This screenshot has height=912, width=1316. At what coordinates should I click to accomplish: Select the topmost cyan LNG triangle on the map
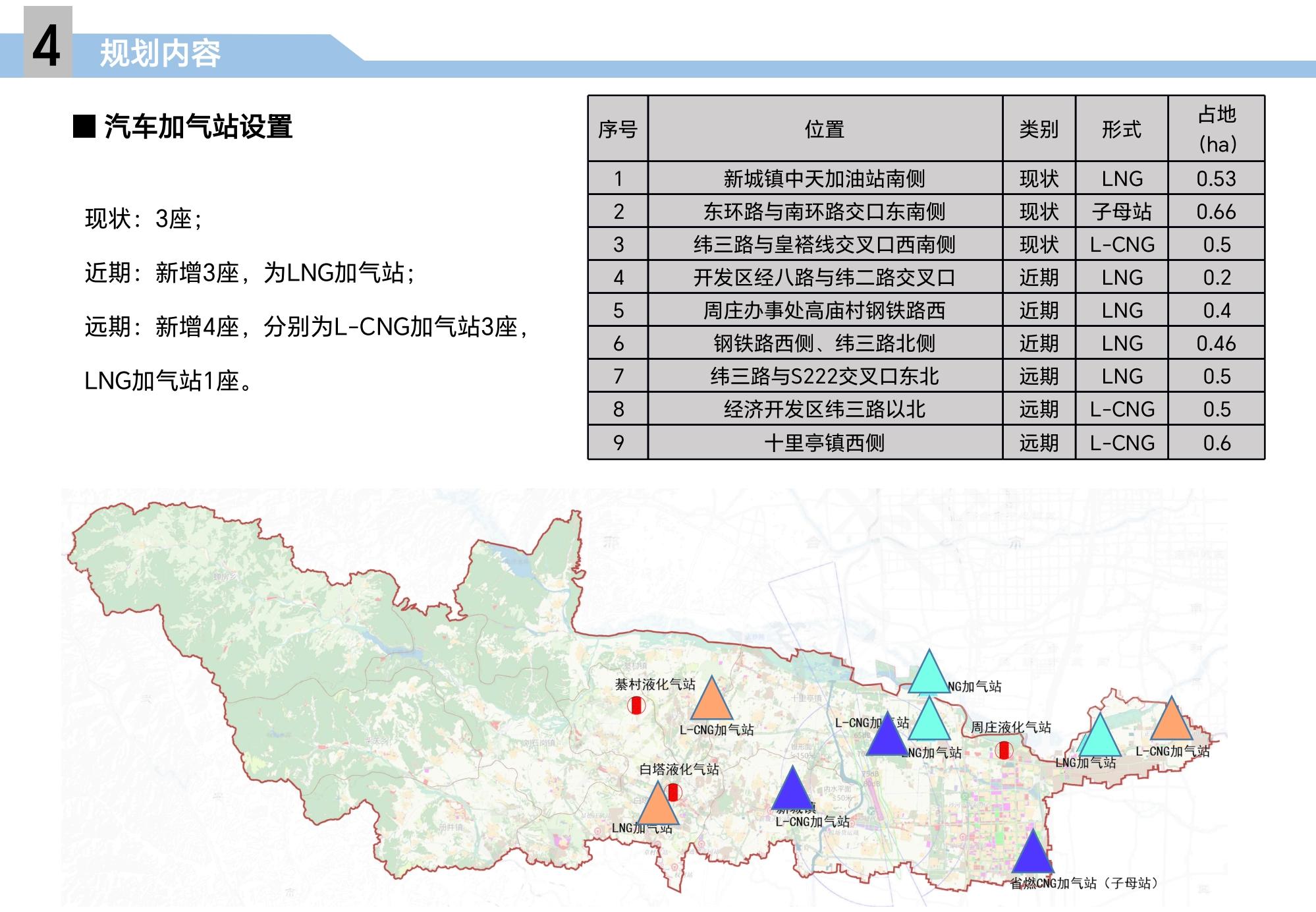[929, 671]
